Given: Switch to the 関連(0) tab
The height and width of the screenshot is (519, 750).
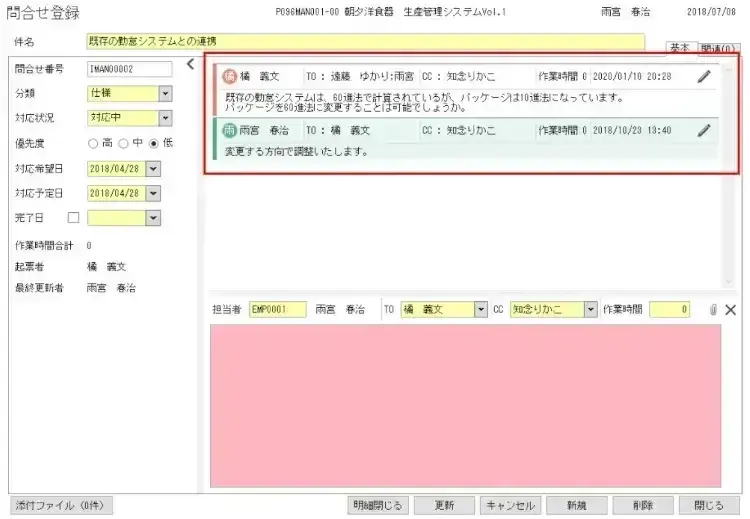Looking at the screenshot, I should click(x=718, y=47).
